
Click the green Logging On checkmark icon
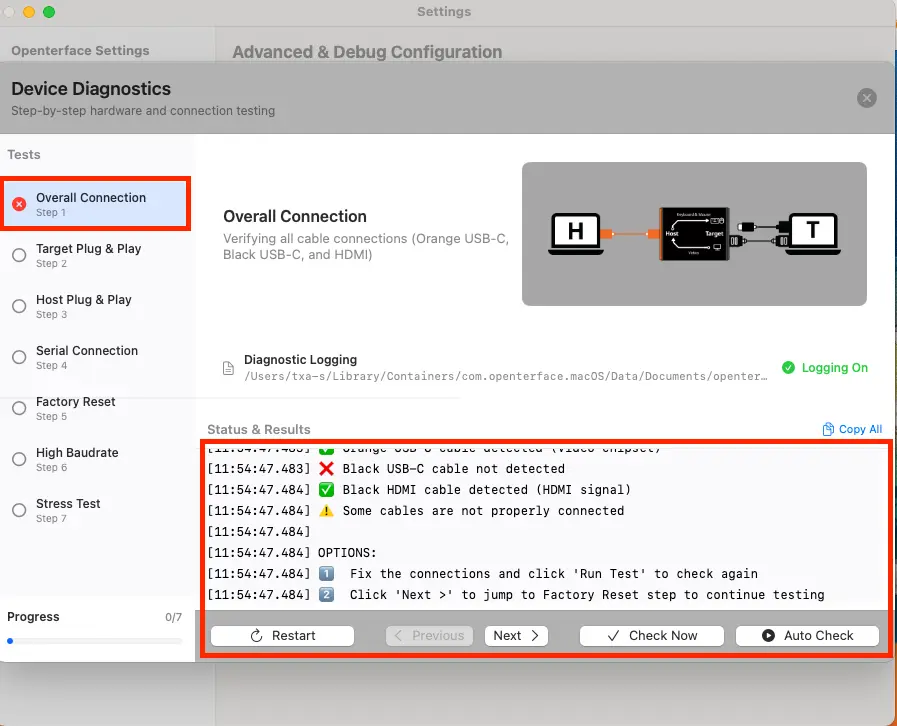(788, 368)
